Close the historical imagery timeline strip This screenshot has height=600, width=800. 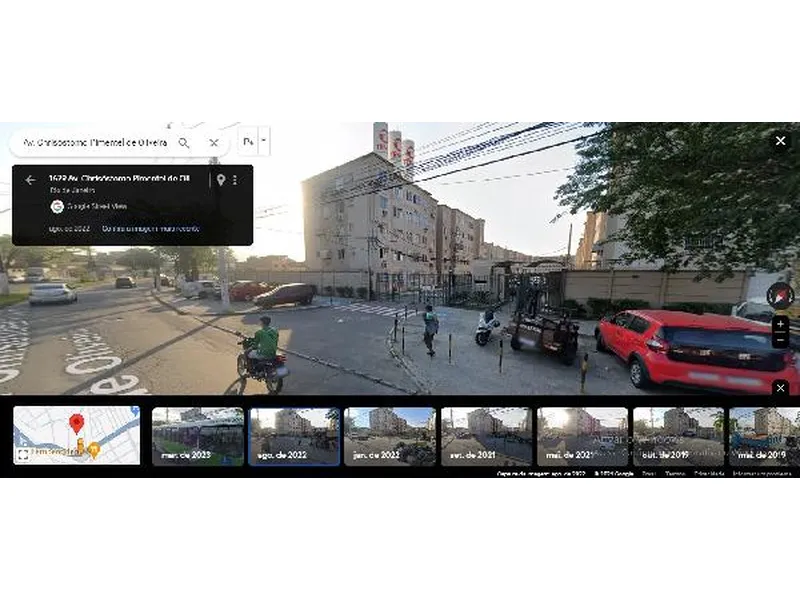pyautogui.click(x=780, y=388)
